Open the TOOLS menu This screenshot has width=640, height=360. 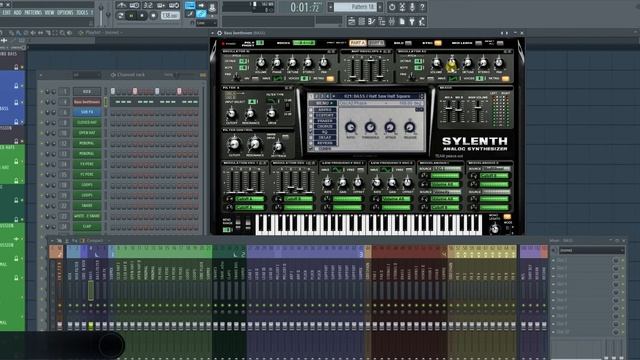[82, 13]
